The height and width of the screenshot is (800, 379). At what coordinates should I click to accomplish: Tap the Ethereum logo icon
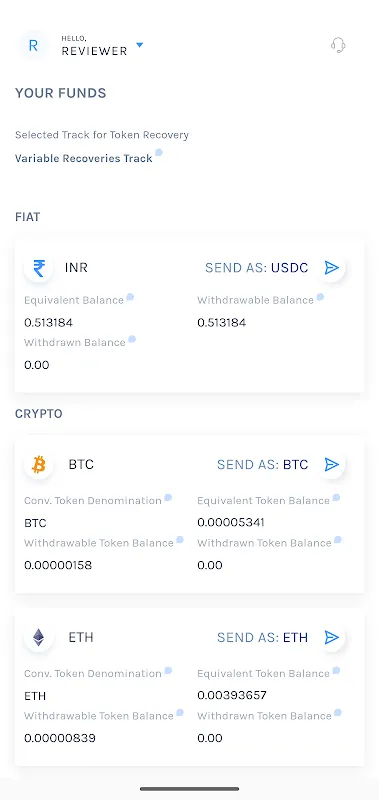point(39,637)
